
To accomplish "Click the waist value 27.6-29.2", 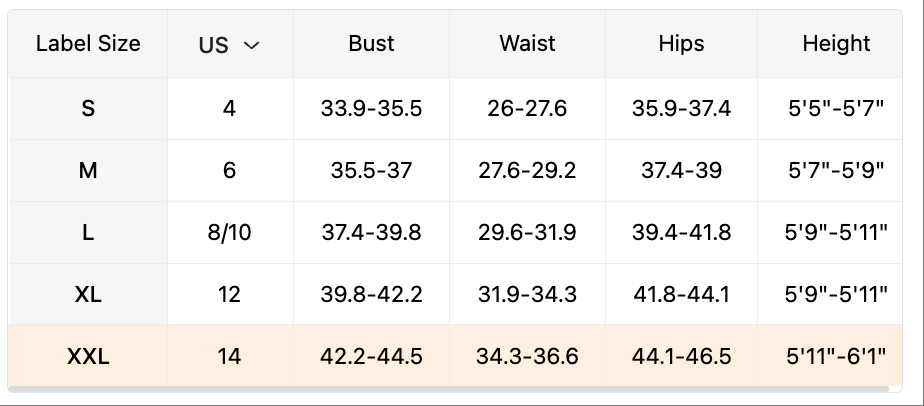I will point(527,170).
